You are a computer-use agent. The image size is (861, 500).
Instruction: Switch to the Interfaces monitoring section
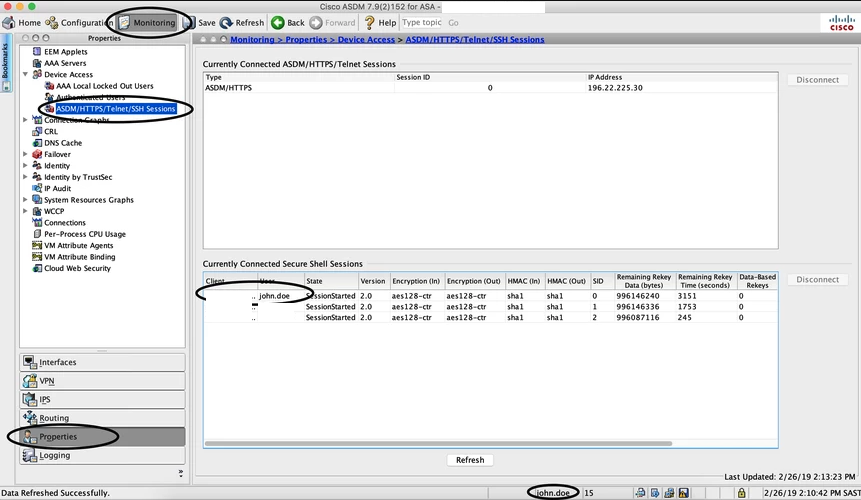click(103, 362)
